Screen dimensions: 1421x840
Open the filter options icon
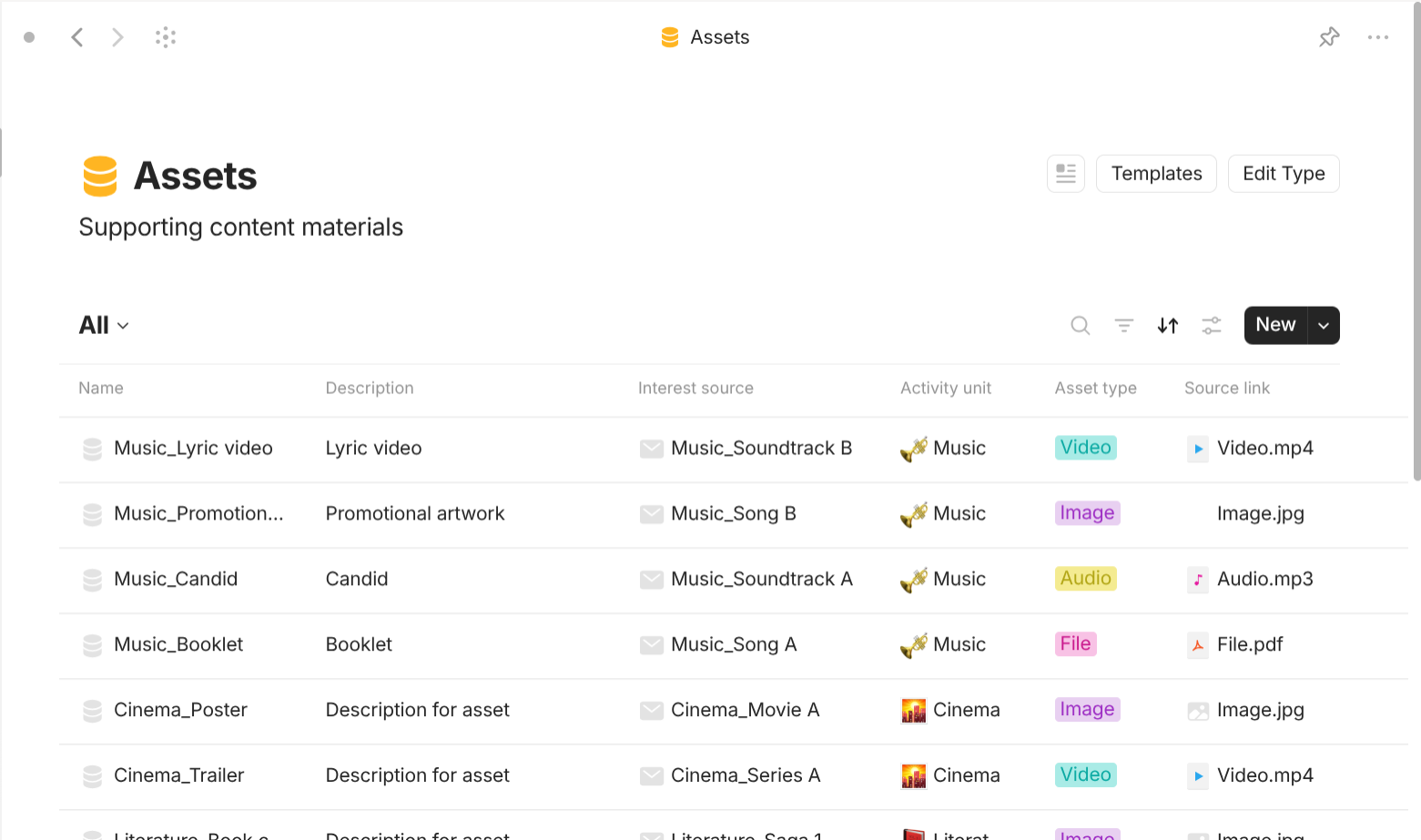(x=1123, y=325)
